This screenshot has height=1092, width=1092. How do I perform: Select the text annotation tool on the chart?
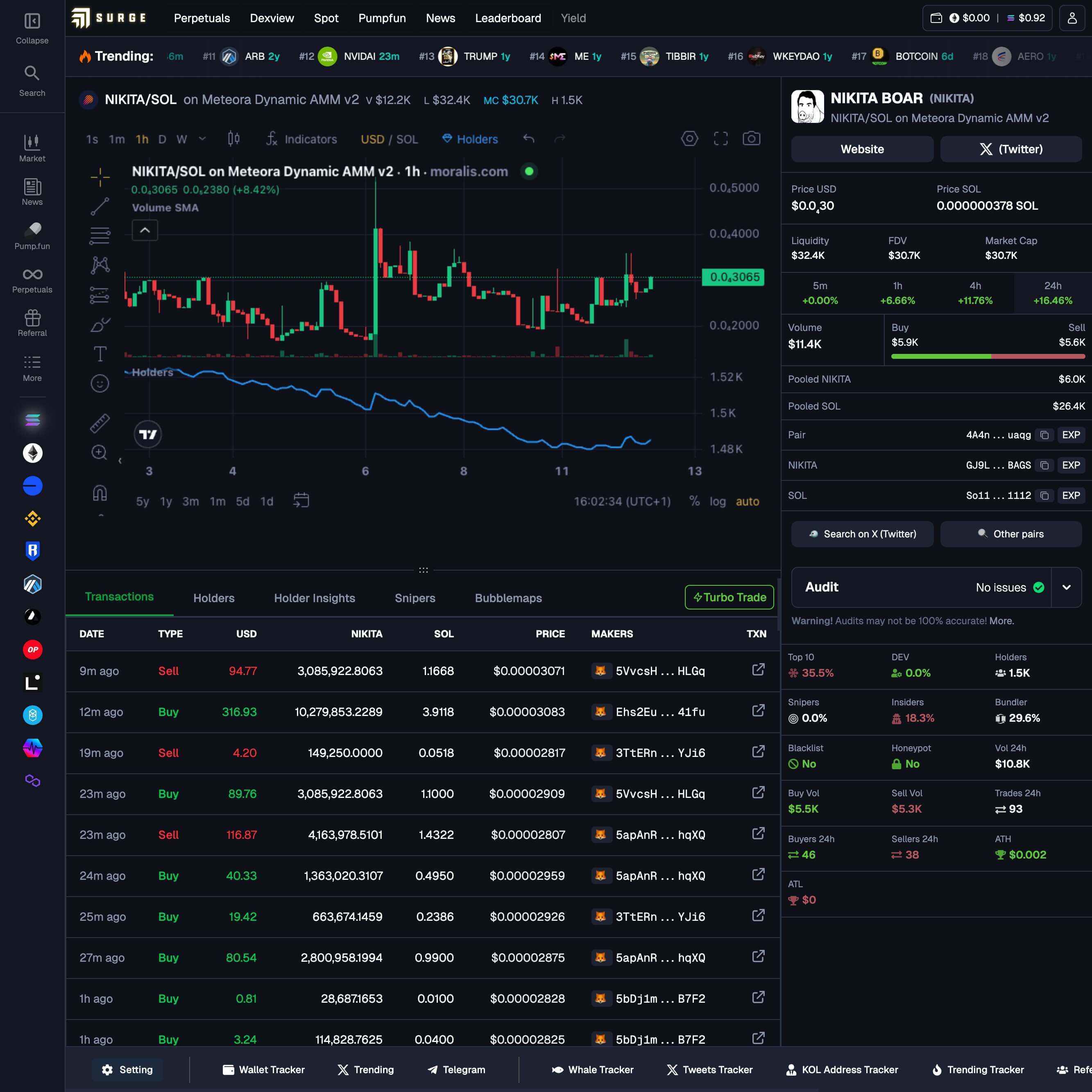click(100, 353)
